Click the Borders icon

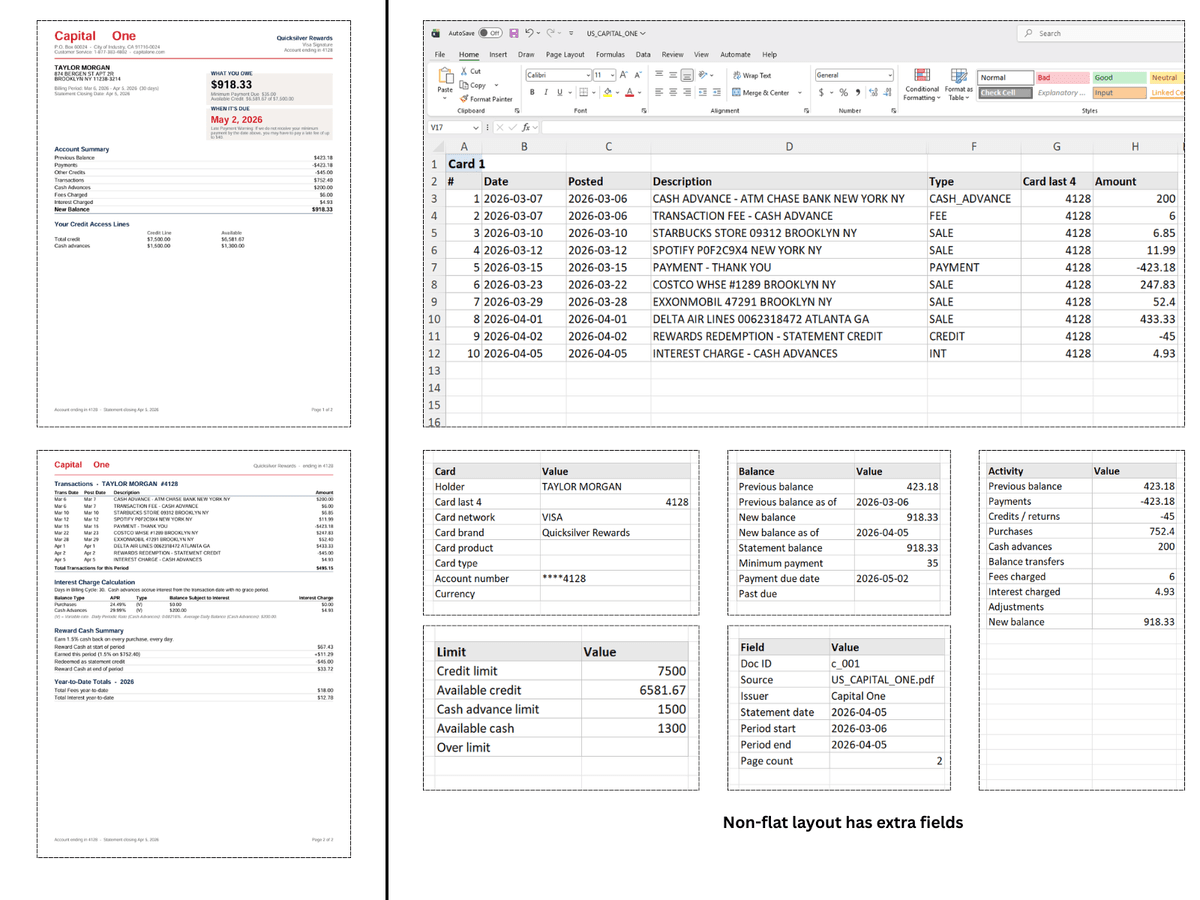click(583, 92)
